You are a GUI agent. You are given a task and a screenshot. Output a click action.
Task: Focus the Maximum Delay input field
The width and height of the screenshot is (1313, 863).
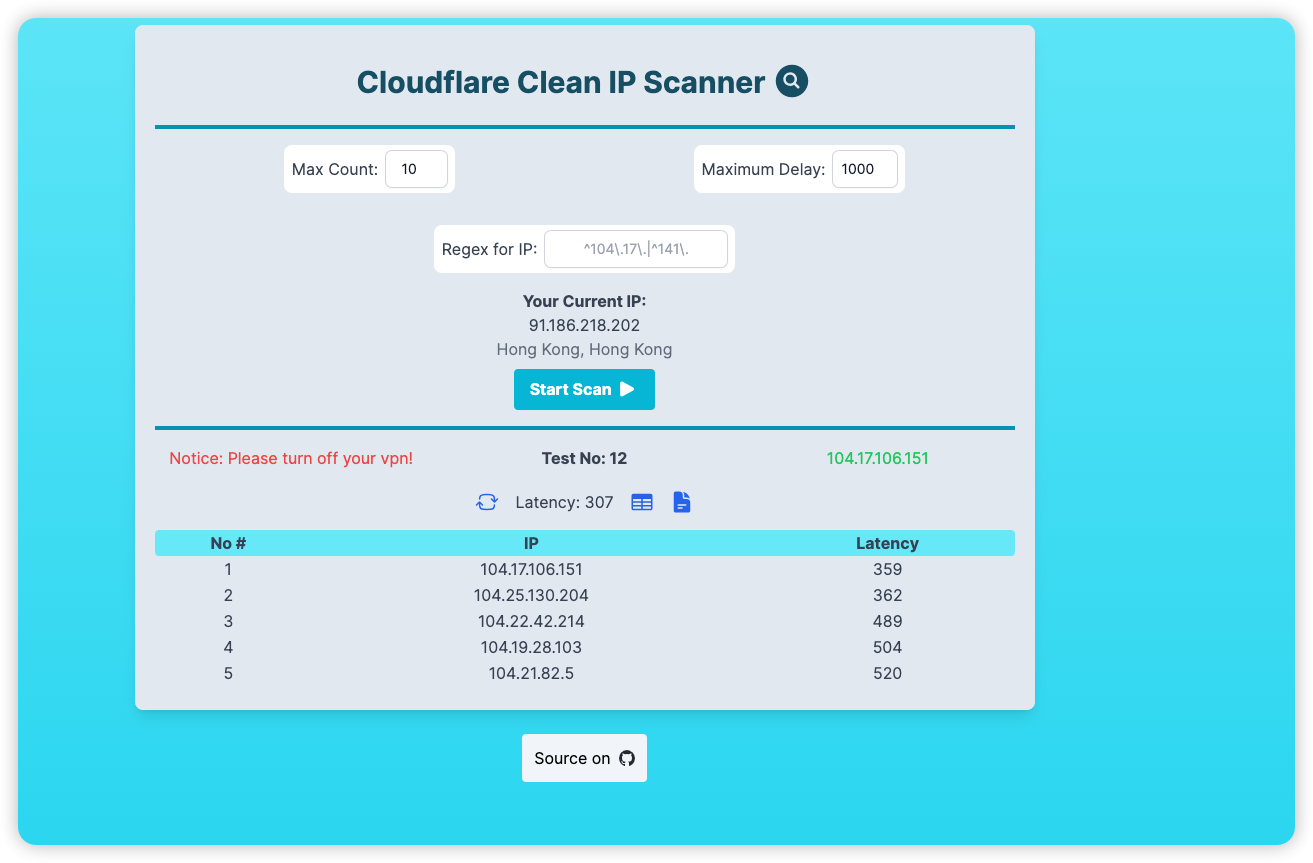865,169
